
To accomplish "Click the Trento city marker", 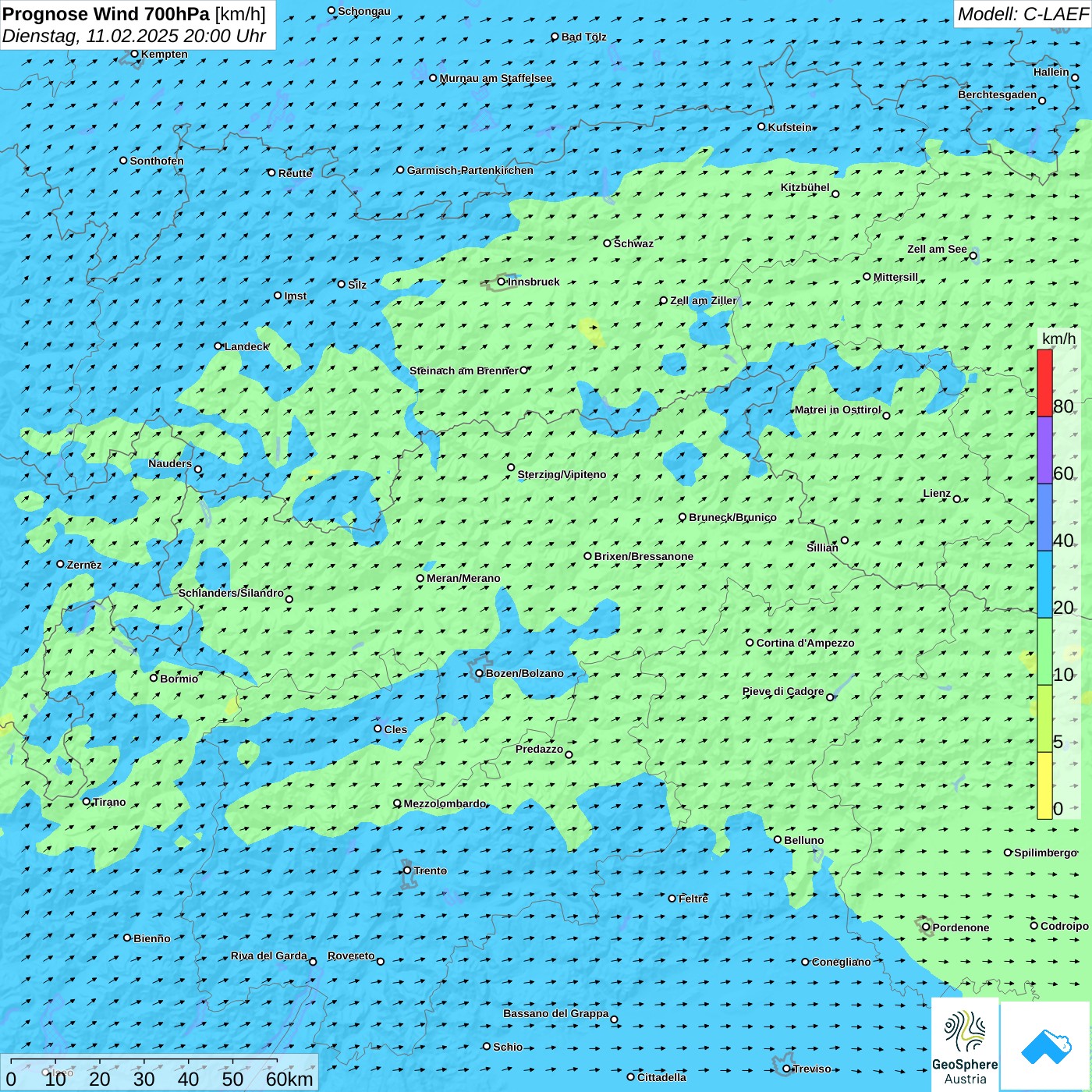I will [407, 870].
